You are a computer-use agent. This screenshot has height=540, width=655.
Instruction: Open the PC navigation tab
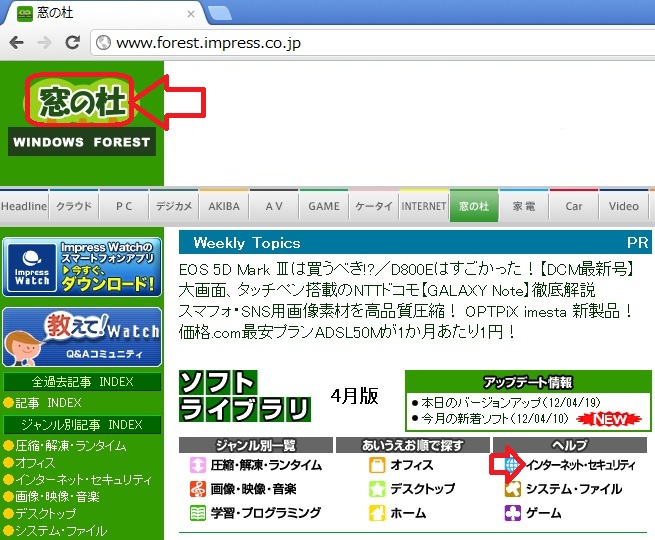(124, 206)
